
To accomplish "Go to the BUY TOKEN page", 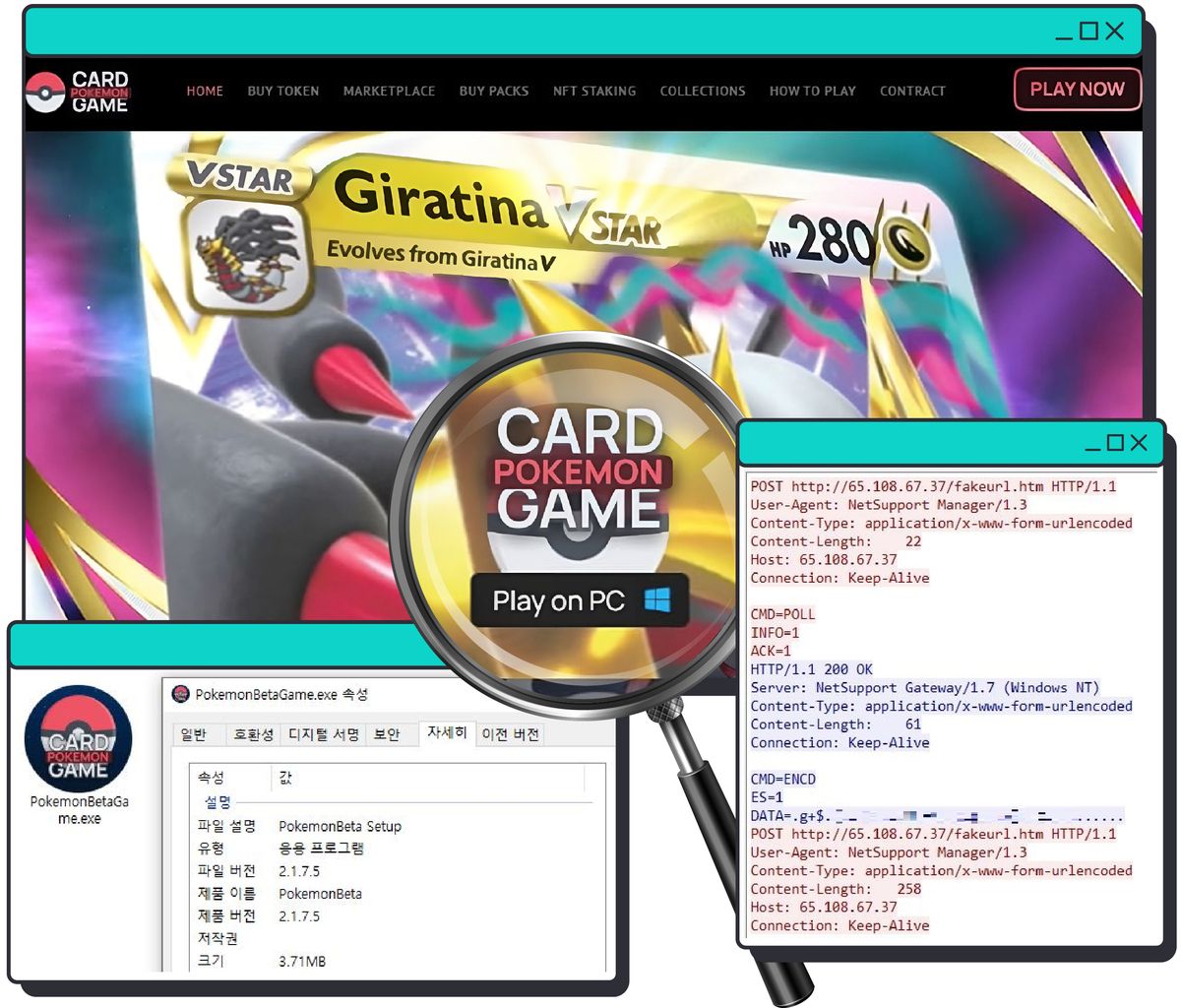I will [283, 91].
